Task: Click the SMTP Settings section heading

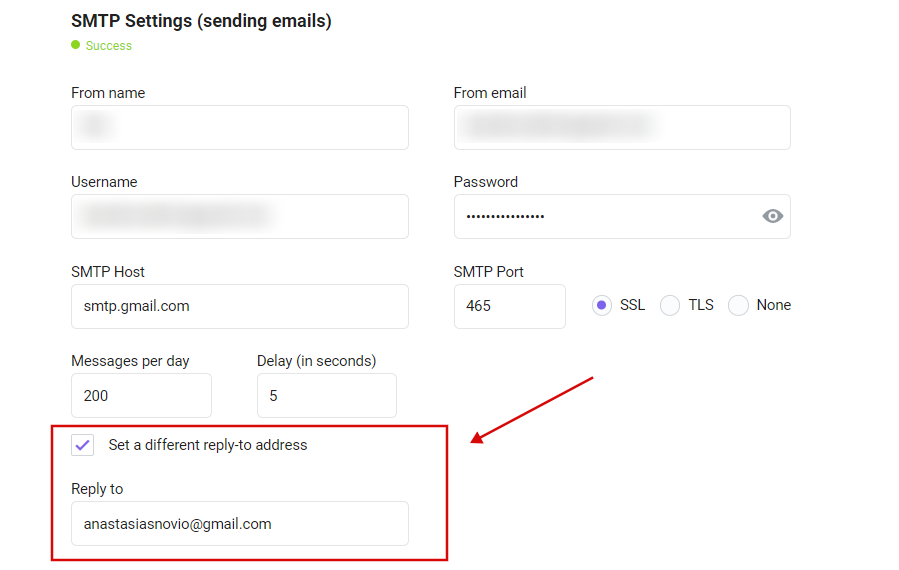Action: pyautogui.click(x=201, y=21)
